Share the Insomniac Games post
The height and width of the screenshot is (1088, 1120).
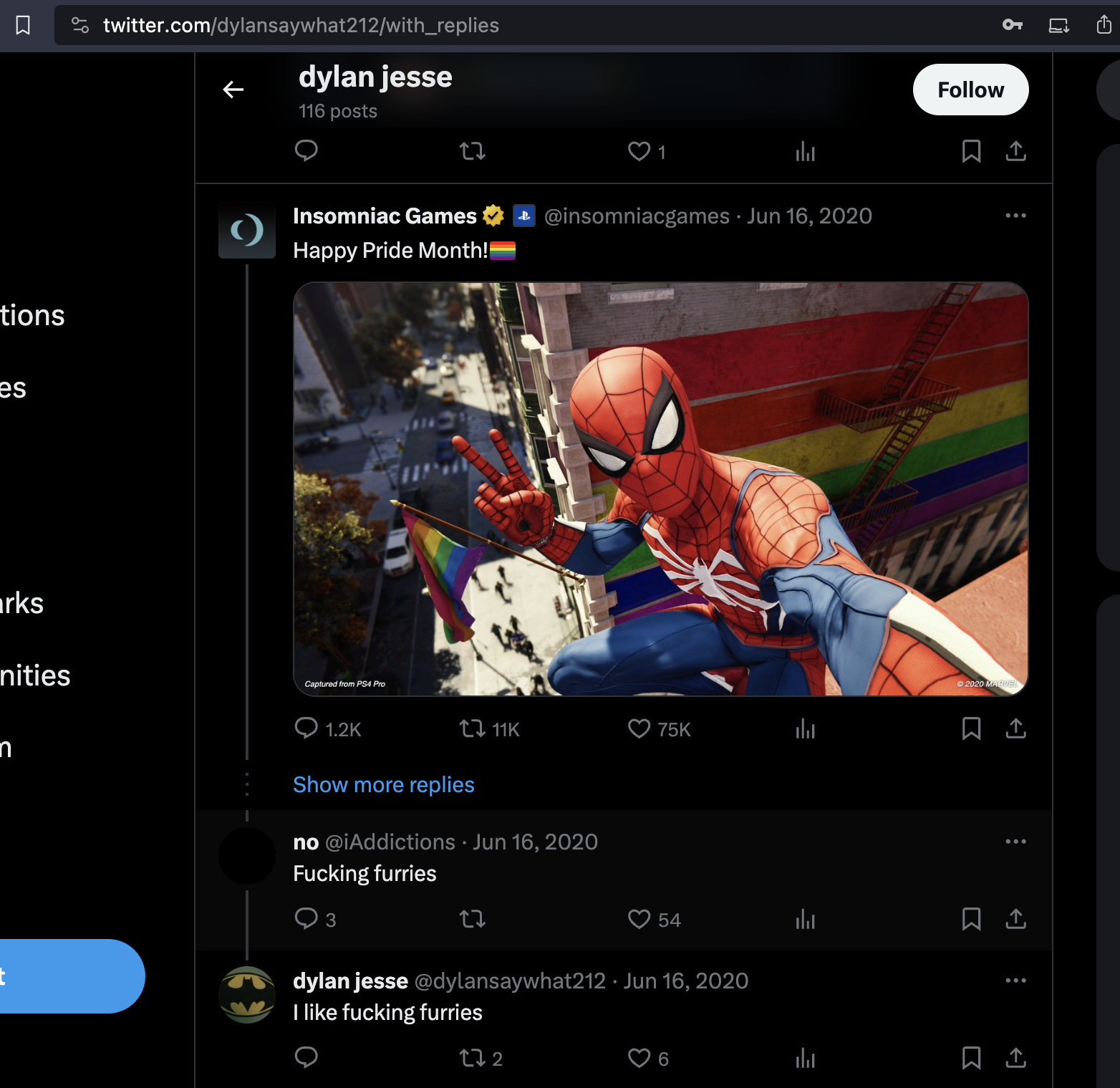pyautogui.click(x=1016, y=728)
